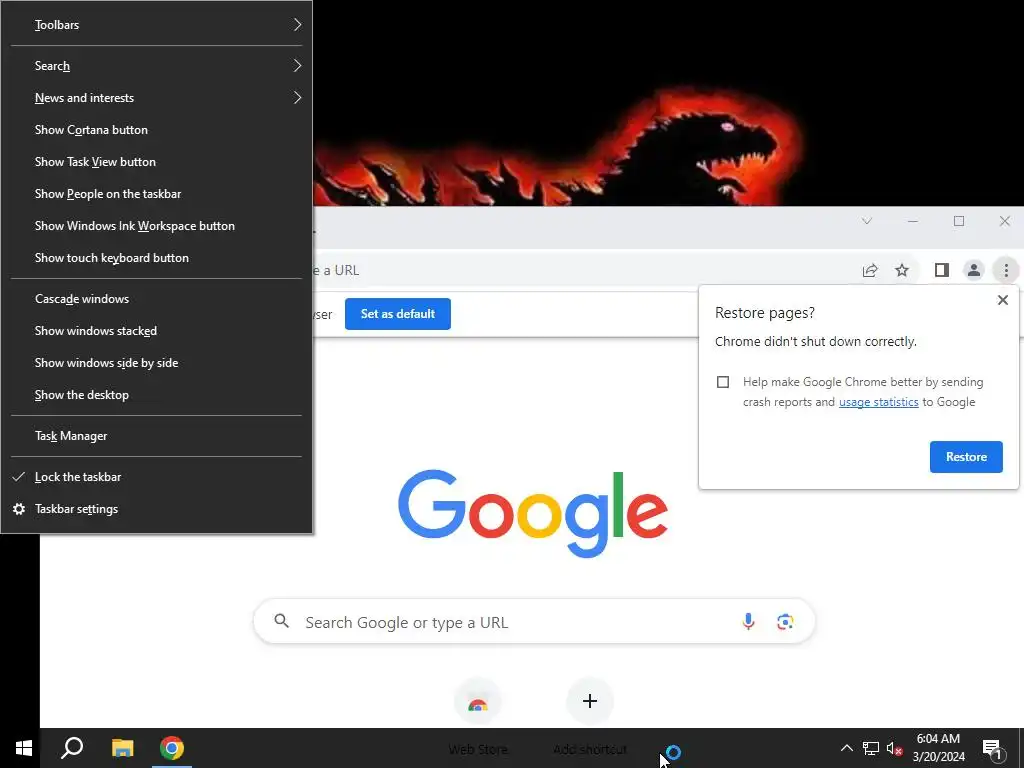Toggle Show touch keyboard button
The width and height of the screenshot is (1024, 768).
pos(157,258)
